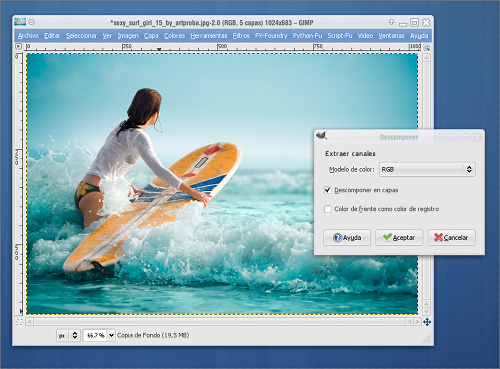The height and width of the screenshot is (369, 500).
Task: Open the Colores menu
Action: [174, 36]
